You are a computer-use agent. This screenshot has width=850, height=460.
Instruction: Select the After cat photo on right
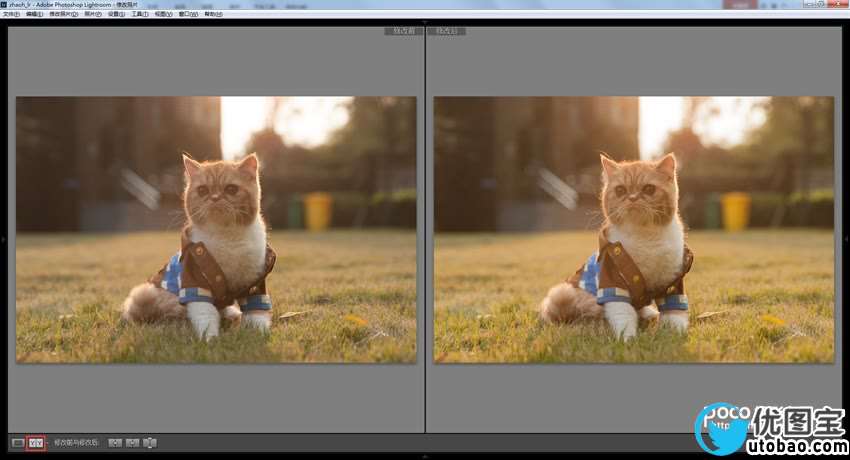pyautogui.click(x=634, y=229)
